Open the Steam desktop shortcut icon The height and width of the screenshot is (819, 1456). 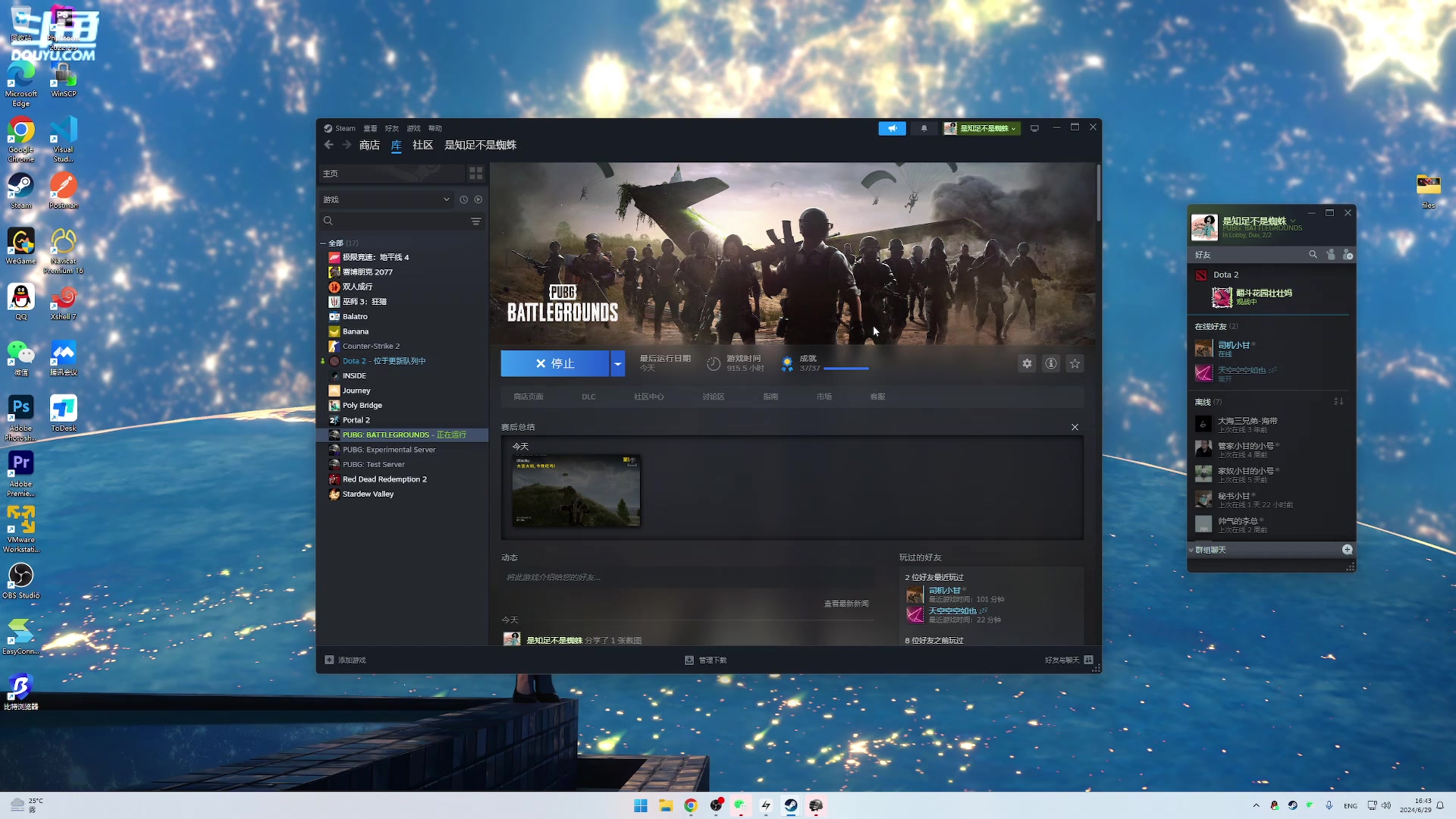21,190
